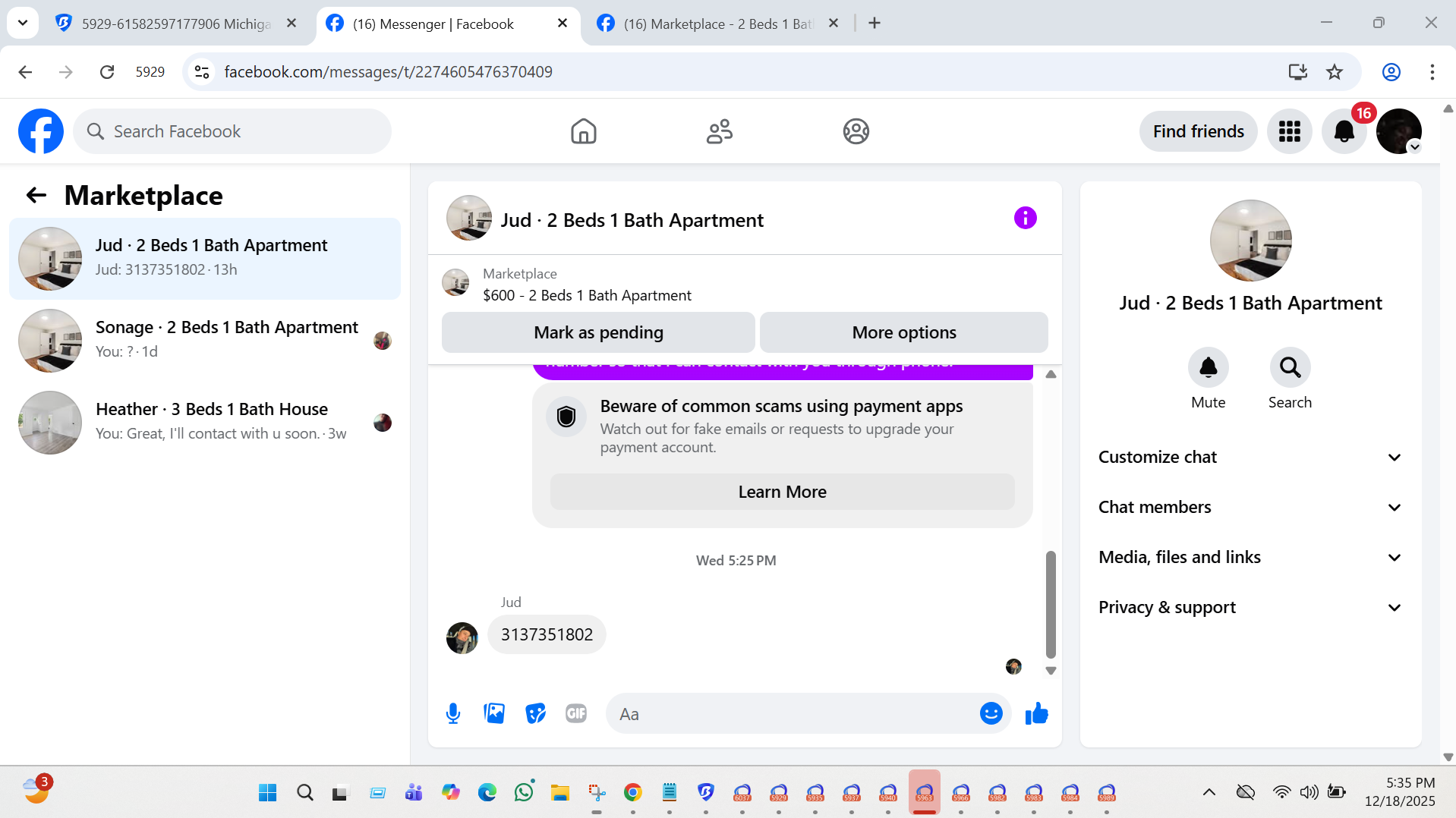Image resolution: width=1456 pixels, height=818 pixels.
Task: Search in conversation with magnifier icon
Action: 1290,368
